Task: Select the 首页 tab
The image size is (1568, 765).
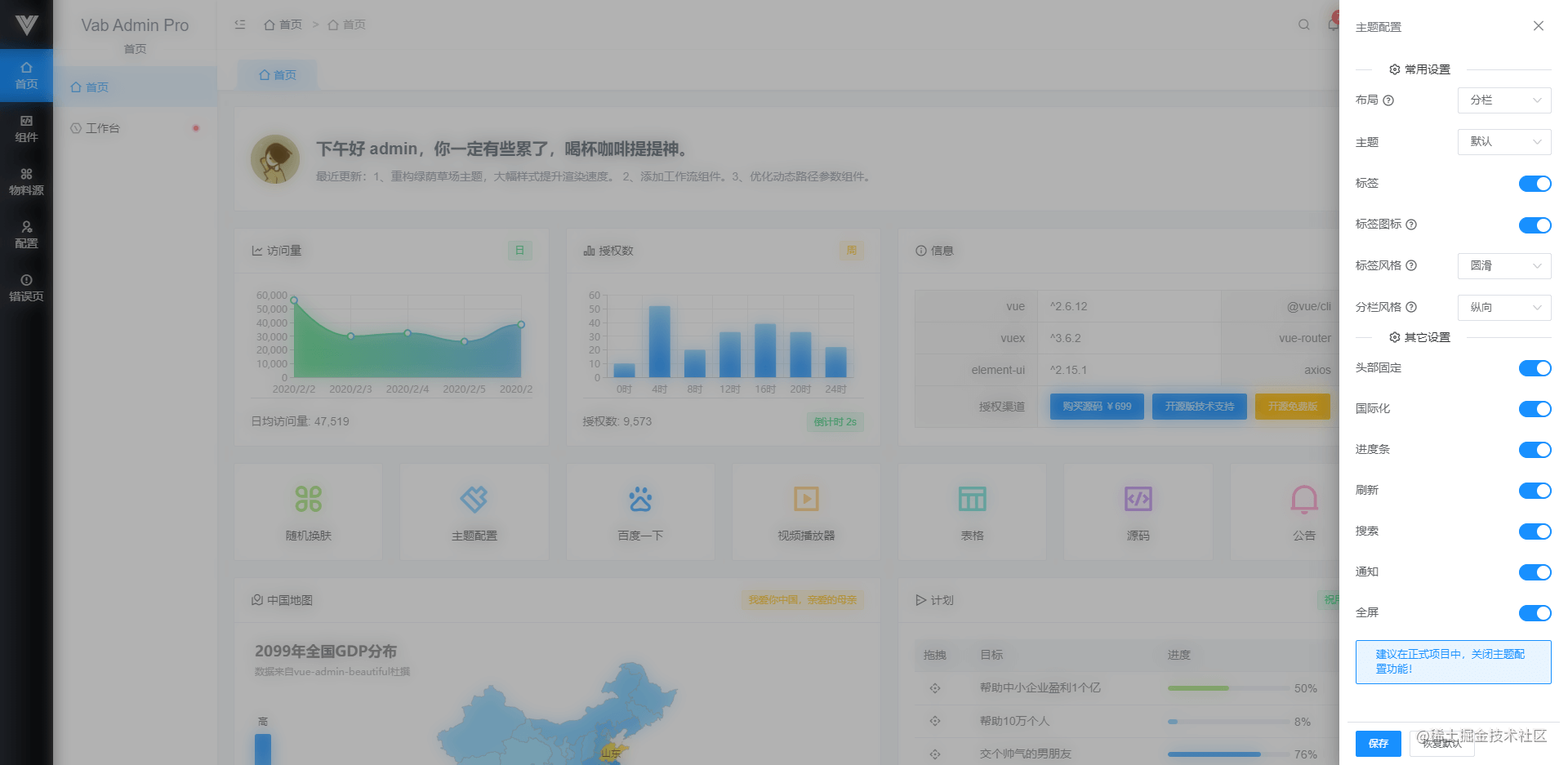Action: pyautogui.click(x=278, y=74)
